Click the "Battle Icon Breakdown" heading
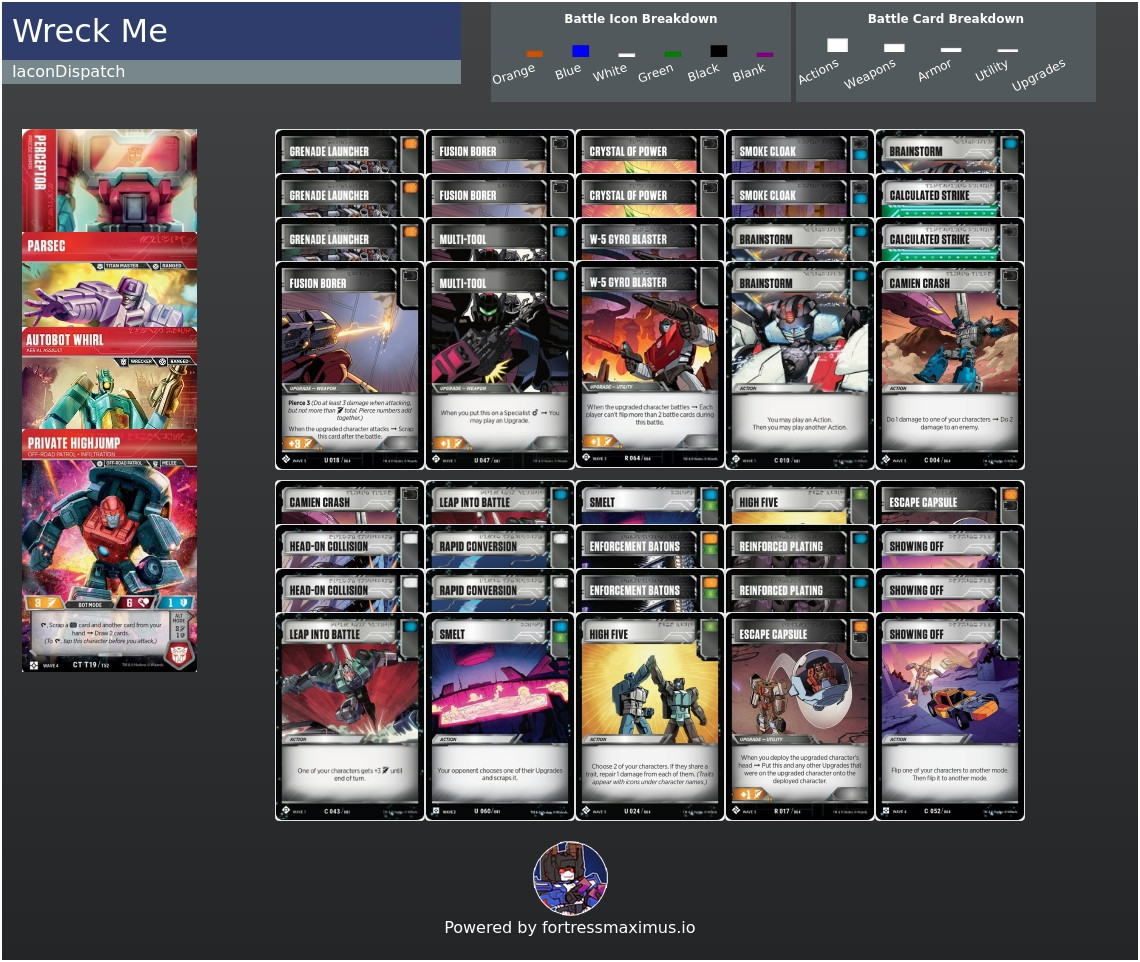Screen dimensions: 1140x962 pos(641,18)
